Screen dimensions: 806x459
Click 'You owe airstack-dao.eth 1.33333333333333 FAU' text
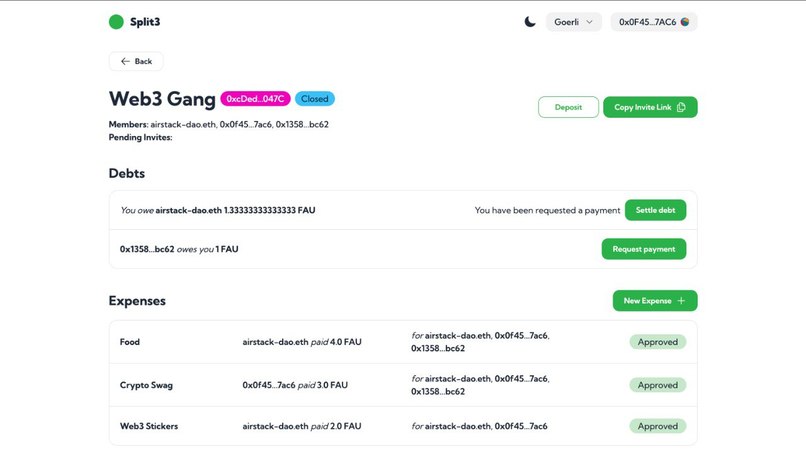217,210
